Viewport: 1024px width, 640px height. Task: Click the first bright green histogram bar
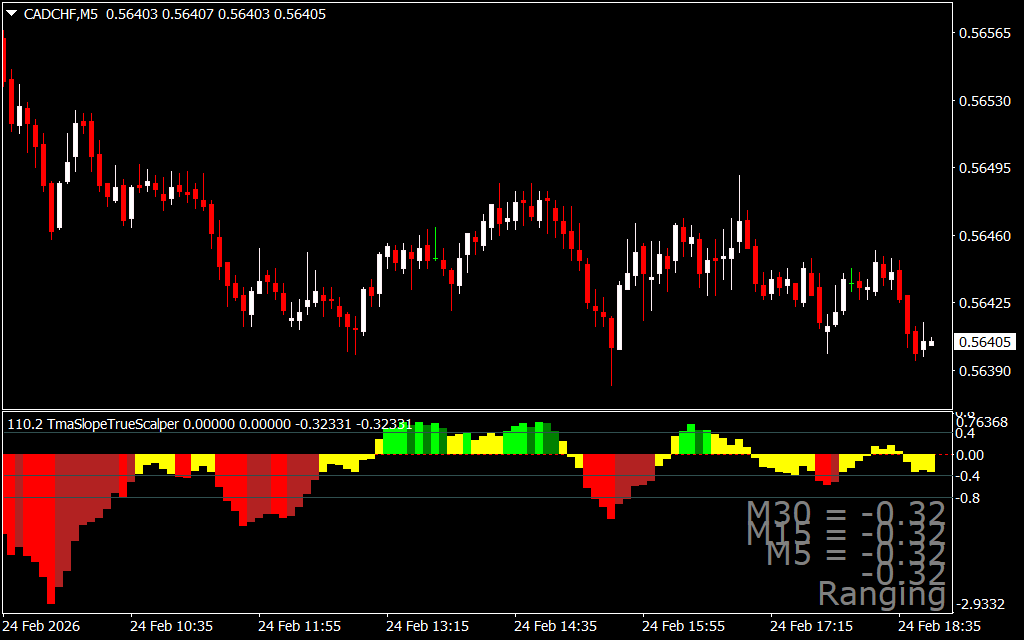tap(391, 442)
